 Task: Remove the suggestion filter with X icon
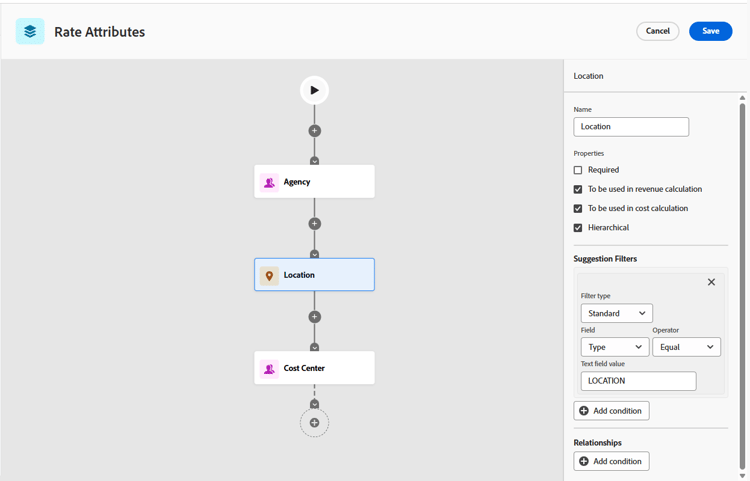pyautogui.click(x=711, y=282)
